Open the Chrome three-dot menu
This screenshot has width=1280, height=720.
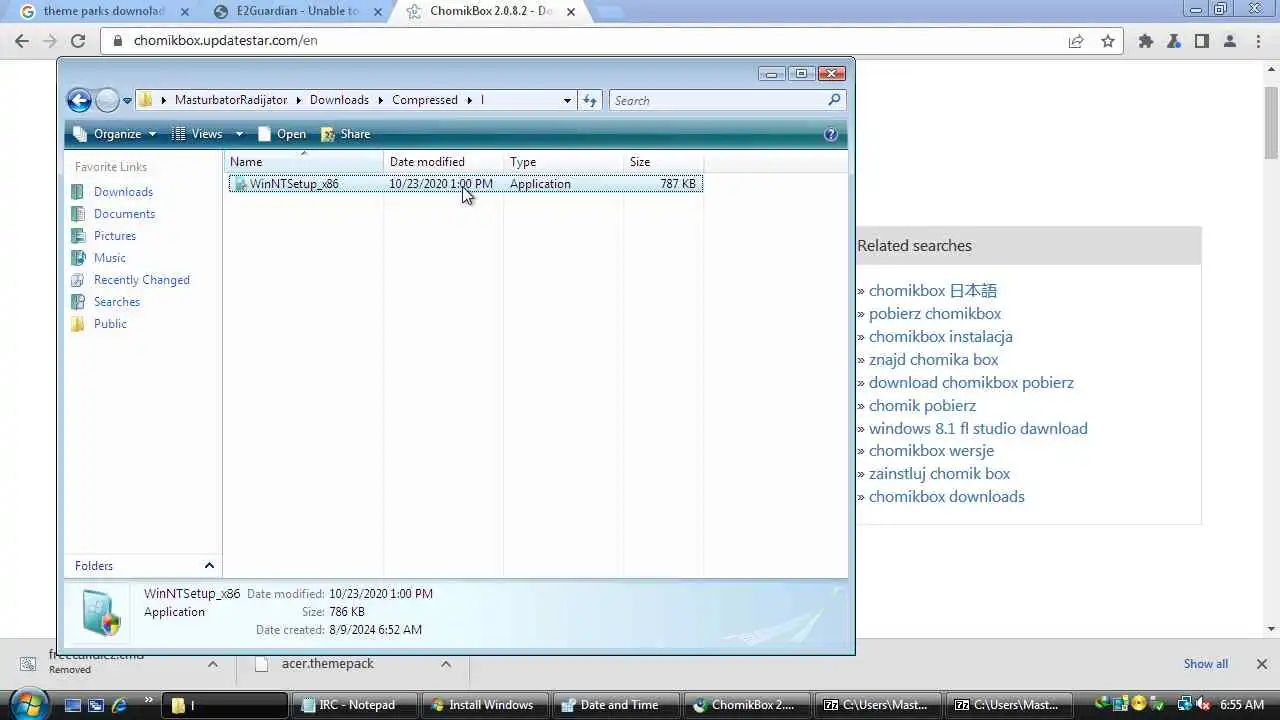(x=1258, y=41)
